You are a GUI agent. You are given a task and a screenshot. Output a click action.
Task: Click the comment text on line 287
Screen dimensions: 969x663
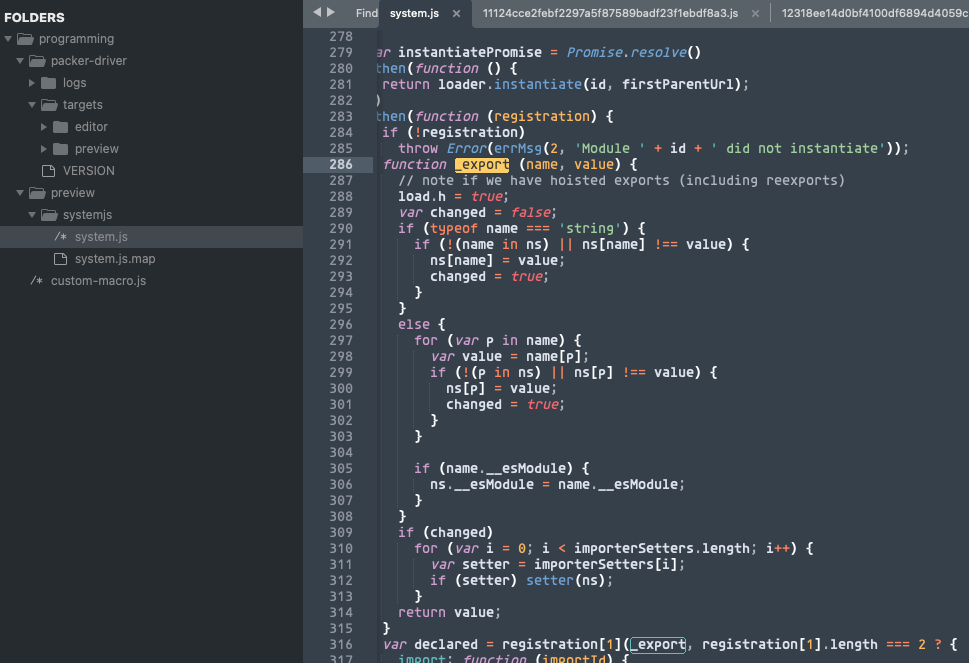[x=621, y=180]
